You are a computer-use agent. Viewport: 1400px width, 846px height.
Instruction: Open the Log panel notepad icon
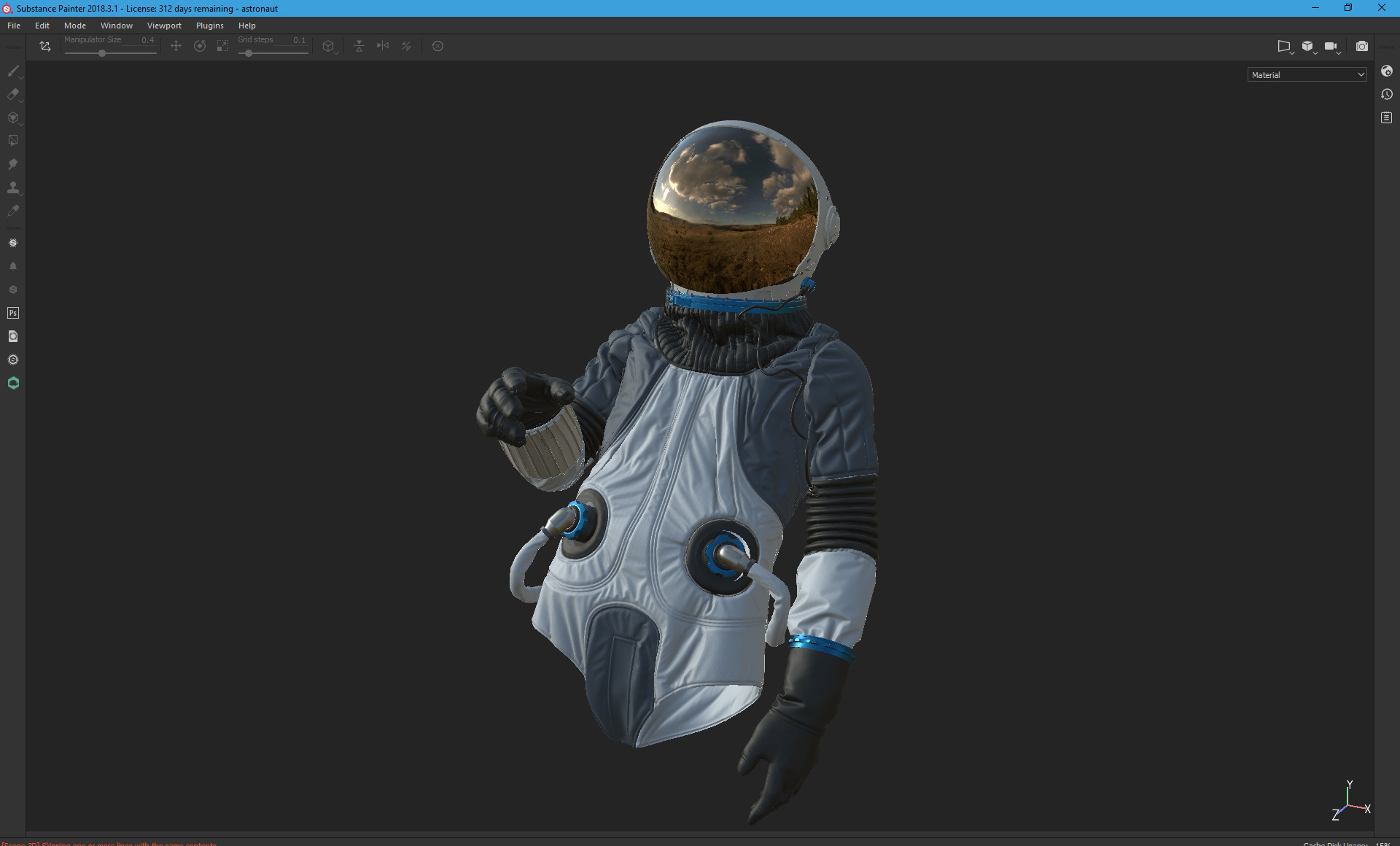1387,117
